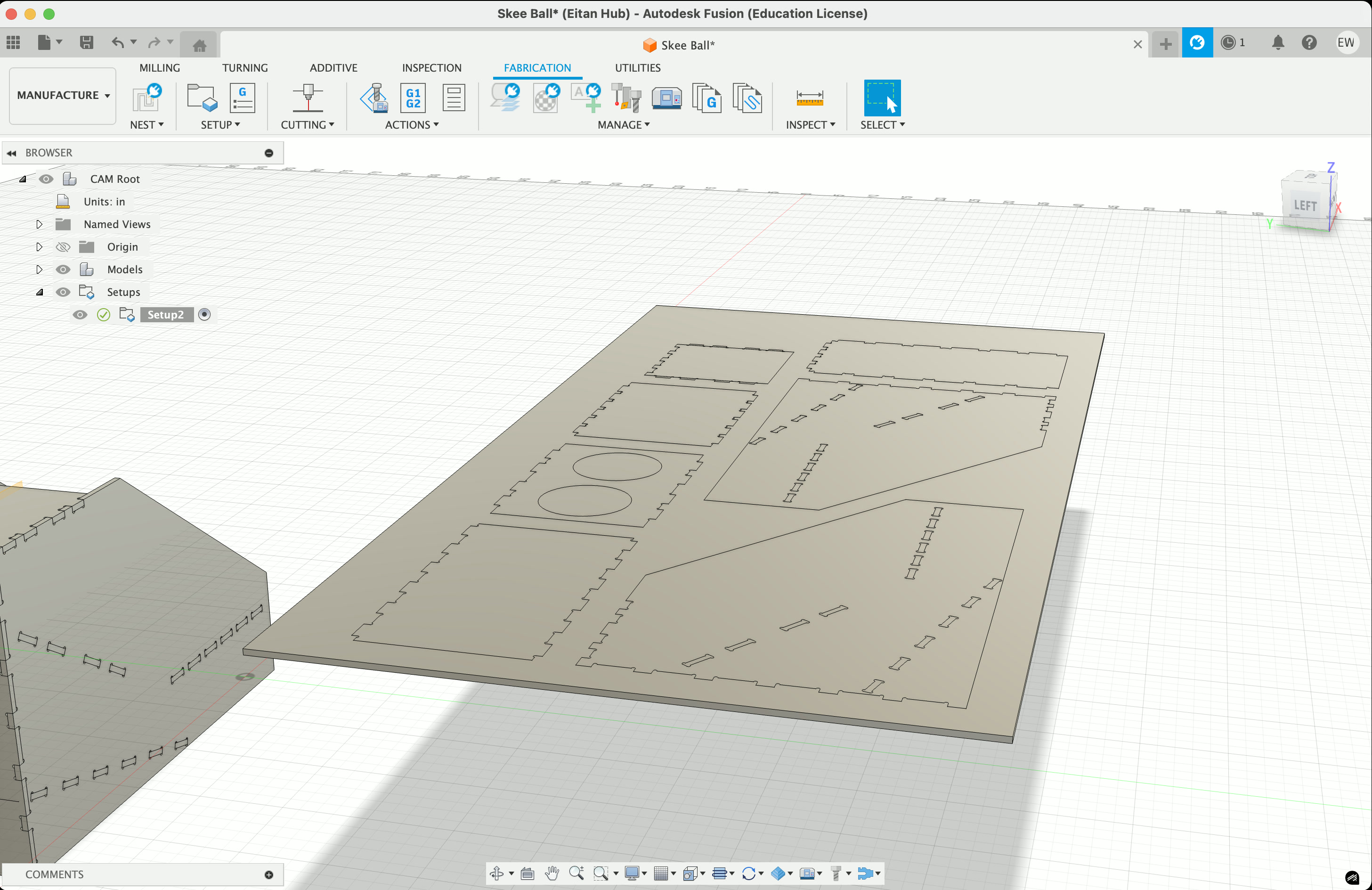Open the MANUFACTURE workspace dropdown
Viewport: 1372px width, 890px height.
click(x=63, y=95)
